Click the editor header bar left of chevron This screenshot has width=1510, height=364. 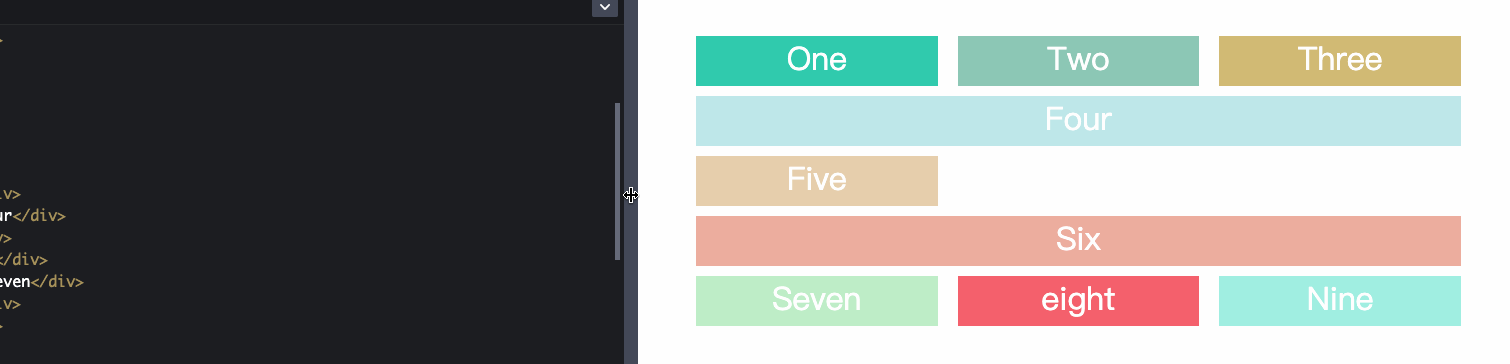click(x=295, y=11)
